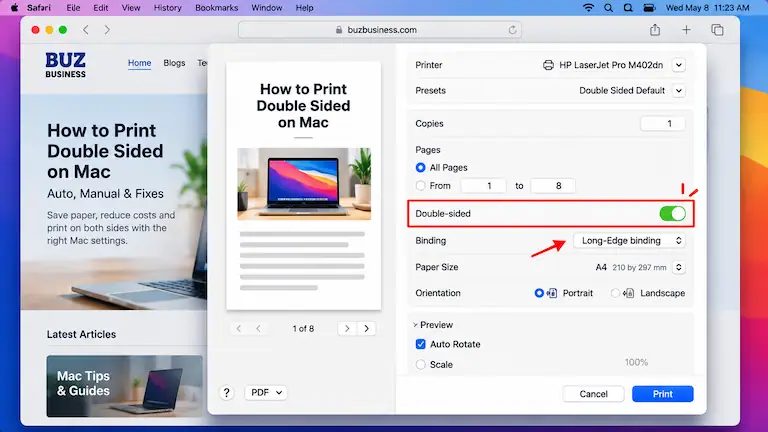Select the Scale radio button
The height and width of the screenshot is (432, 768).
click(420, 364)
